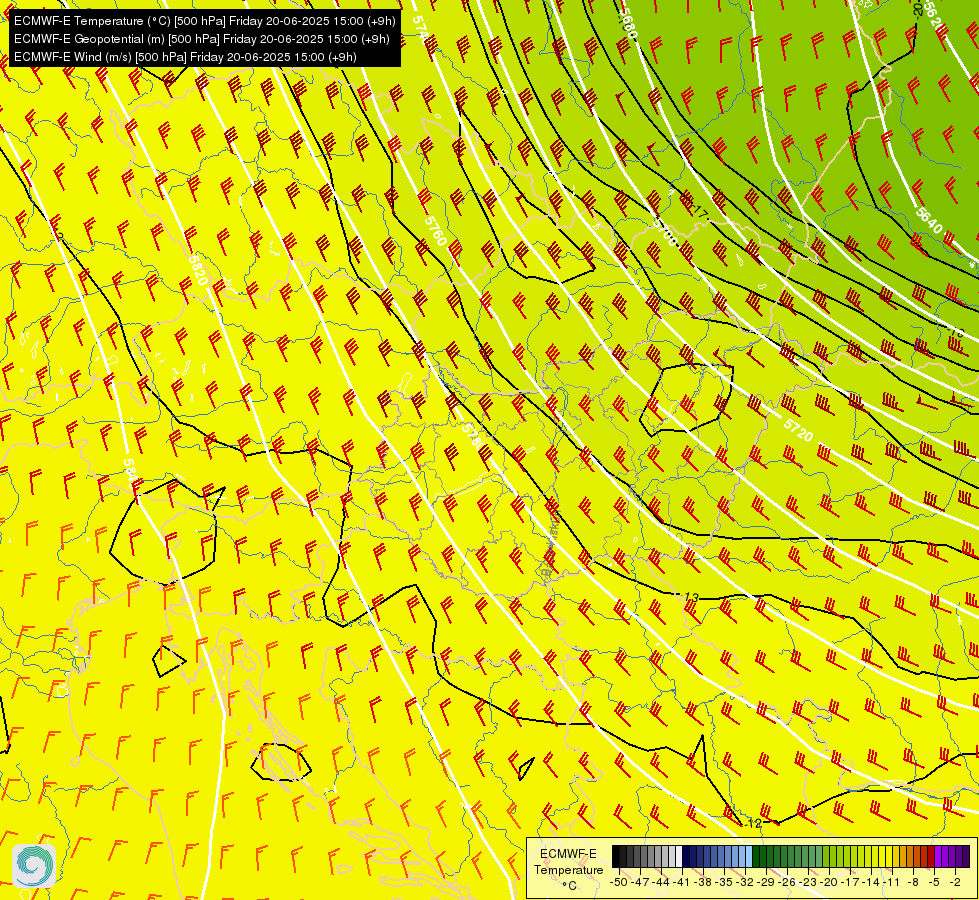Click the ECMWF-E Wind title line
Image resolution: width=979 pixels, height=900 pixels.
(185, 57)
